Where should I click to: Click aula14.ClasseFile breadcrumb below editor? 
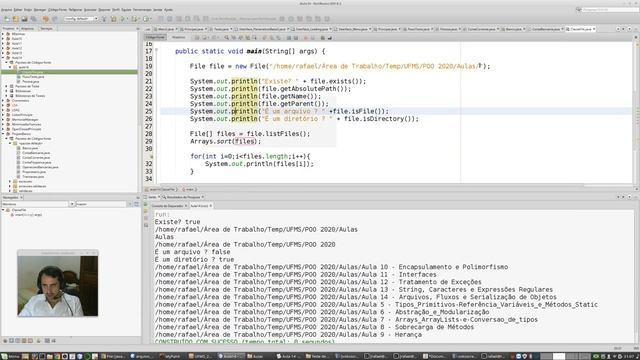click(x=162, y=189)
